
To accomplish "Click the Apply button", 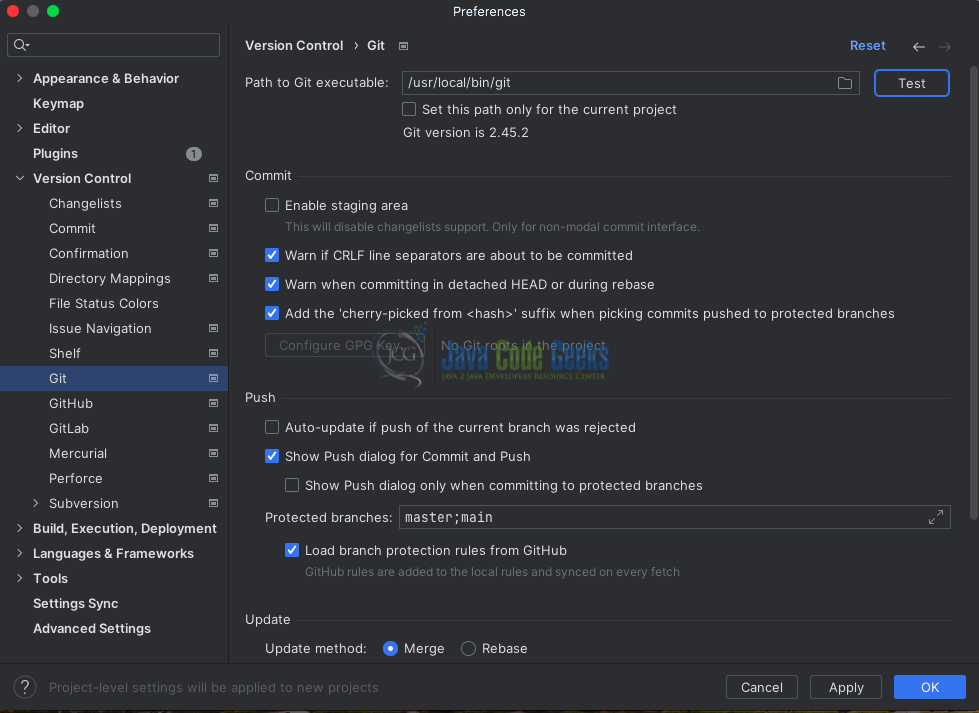I will [x=846, y=687].
